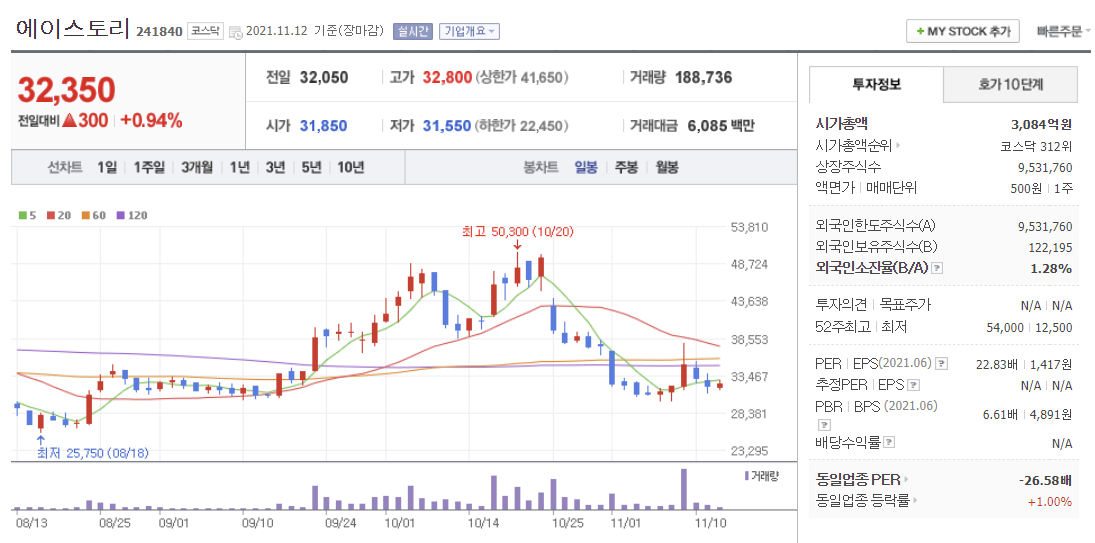Viewport: 1095px width, 543px height.
Task: Open the 기업개요 dropdown
Action: point(469,31)
